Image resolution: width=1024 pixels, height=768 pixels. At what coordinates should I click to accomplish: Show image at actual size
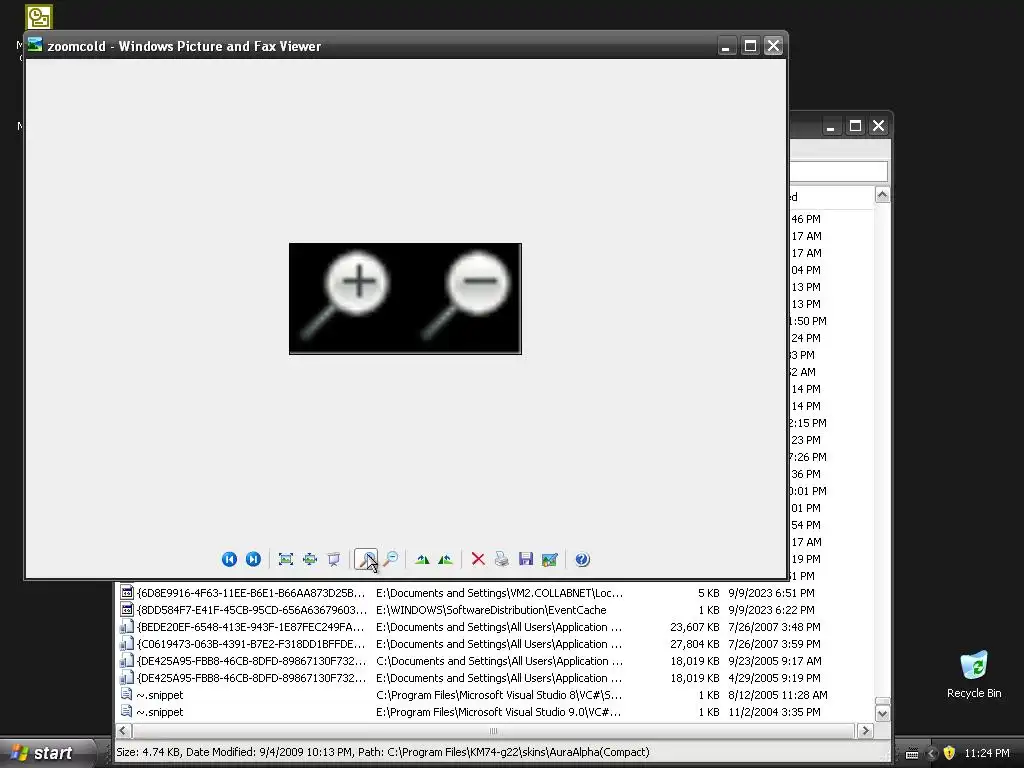click(310, 559)
